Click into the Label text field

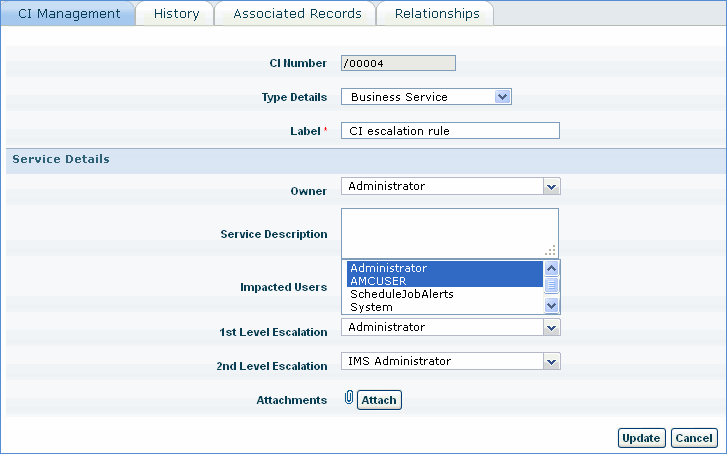(450, 131)
